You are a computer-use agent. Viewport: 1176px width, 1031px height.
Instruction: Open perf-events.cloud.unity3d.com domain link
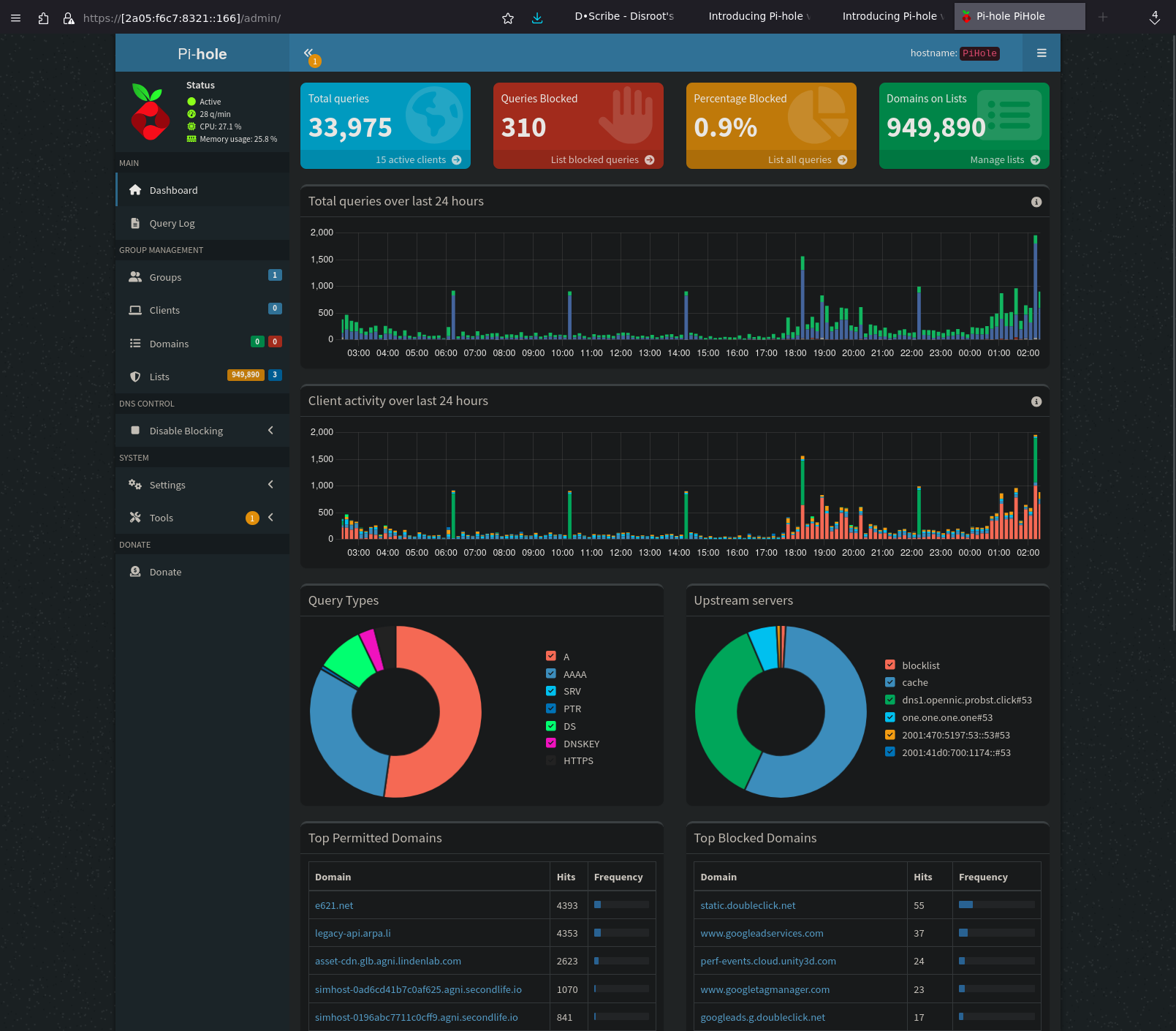click(x=768, y=961)
